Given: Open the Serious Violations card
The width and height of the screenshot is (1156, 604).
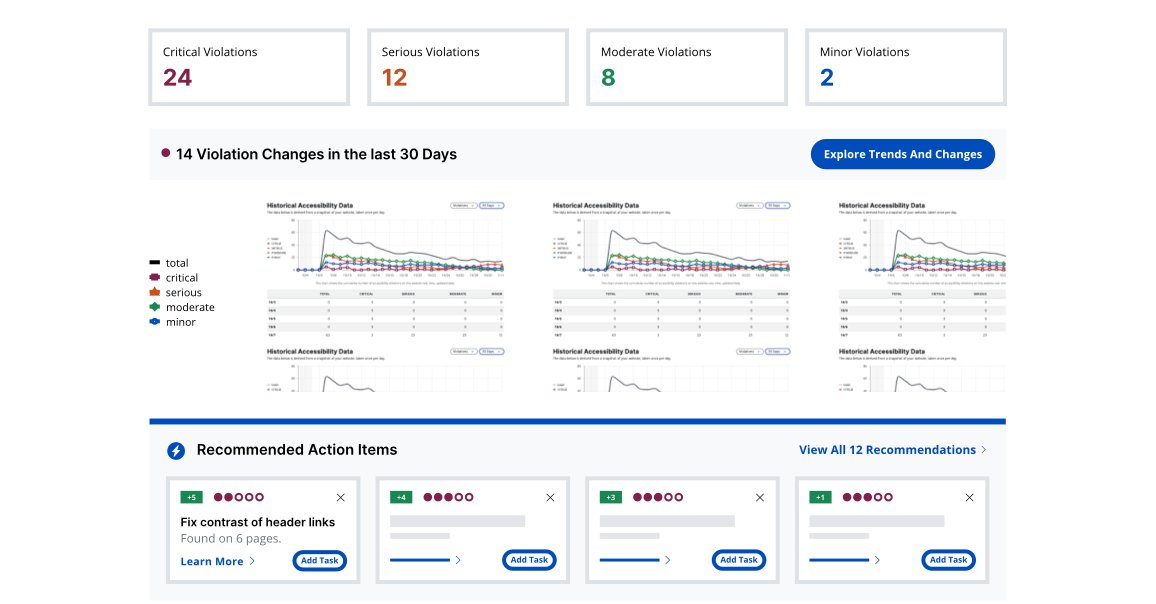Looking at the screenshot, I should click(x=467, y=67).
